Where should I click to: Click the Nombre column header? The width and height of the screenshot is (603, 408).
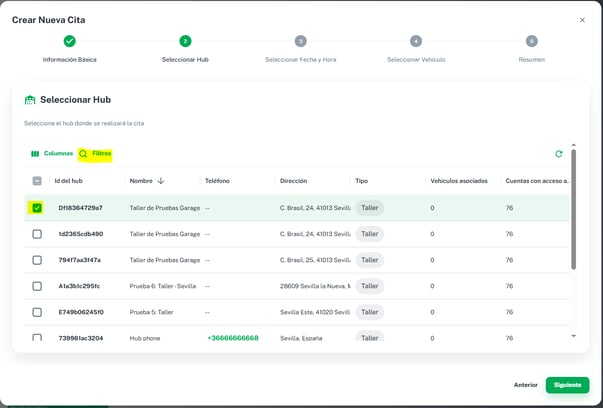pyautogui.click(x=141, y=181)
